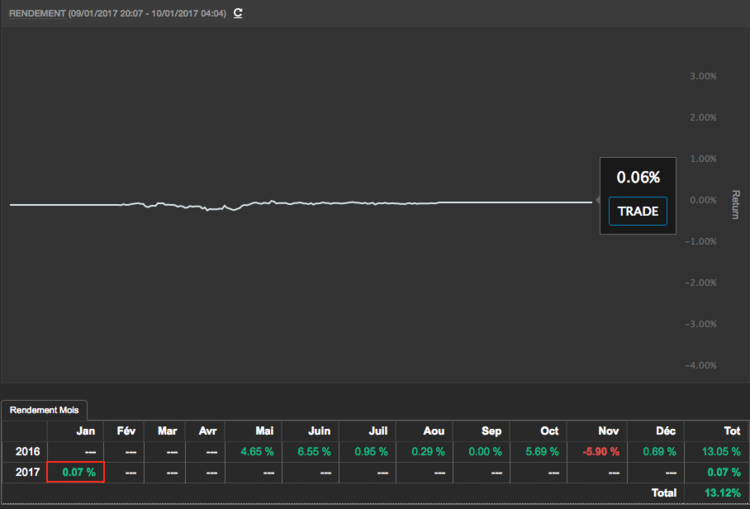Click the Tot column header

(x=731, y=431)
